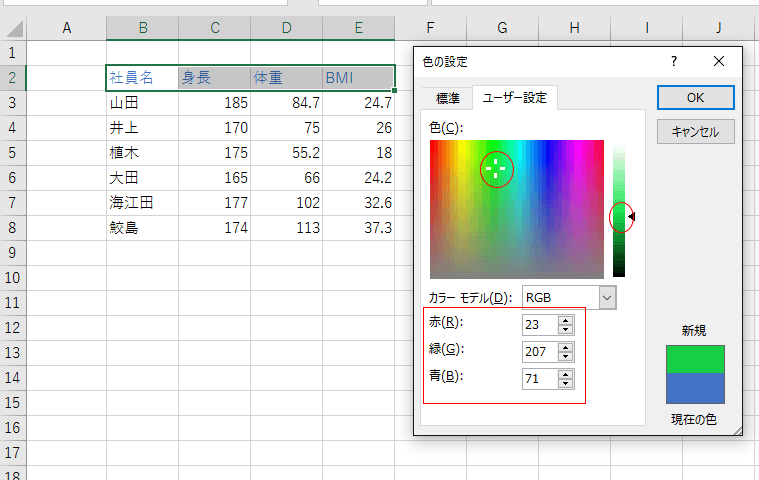Switch to the 標準 tab
Viewport: 759px width, 480px height.
coord(448,98)
